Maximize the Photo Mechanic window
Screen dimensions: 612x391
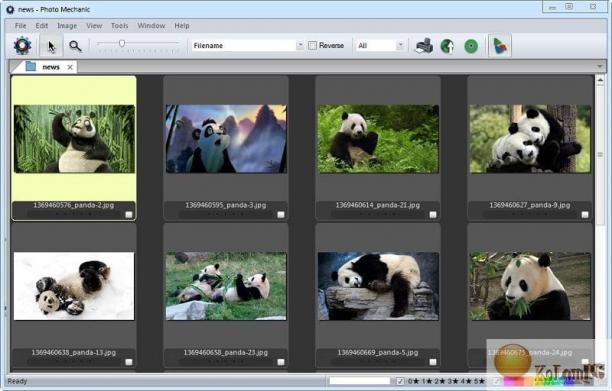tap(569, 7)
